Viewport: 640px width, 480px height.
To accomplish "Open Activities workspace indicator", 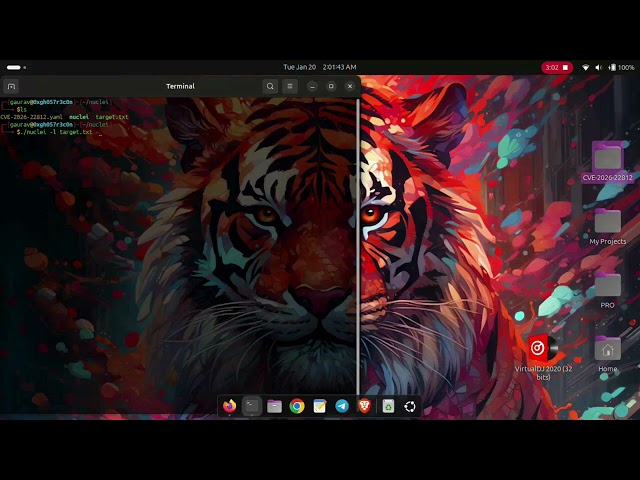I will [x=16, y=67].
